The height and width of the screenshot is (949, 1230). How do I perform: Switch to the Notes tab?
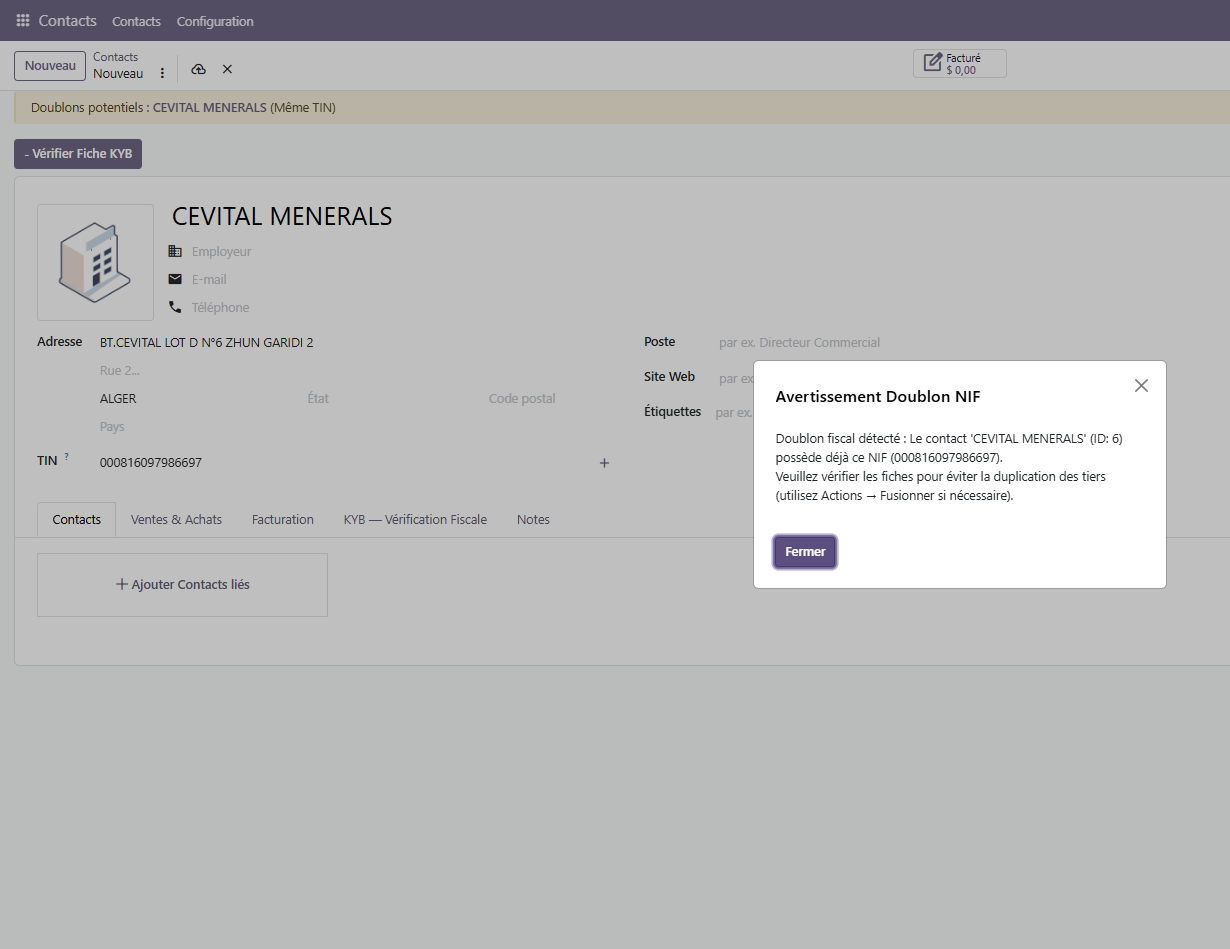click(533, 519)
